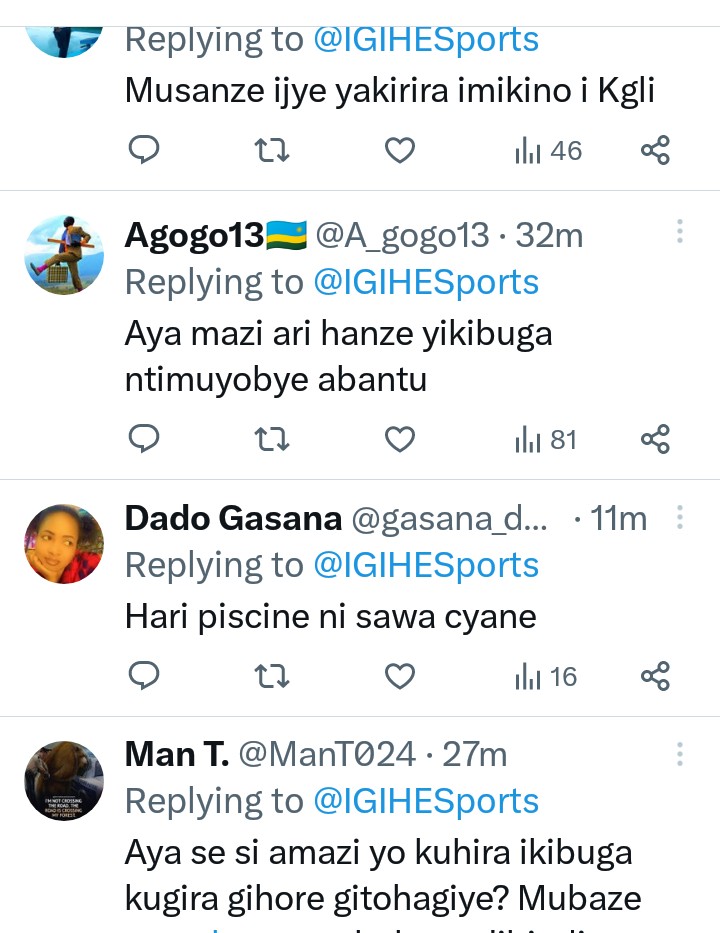Retweet Dado Gasana's reply
The height and width of the screenshot is (933, 720).
click(x=272, y=677)
